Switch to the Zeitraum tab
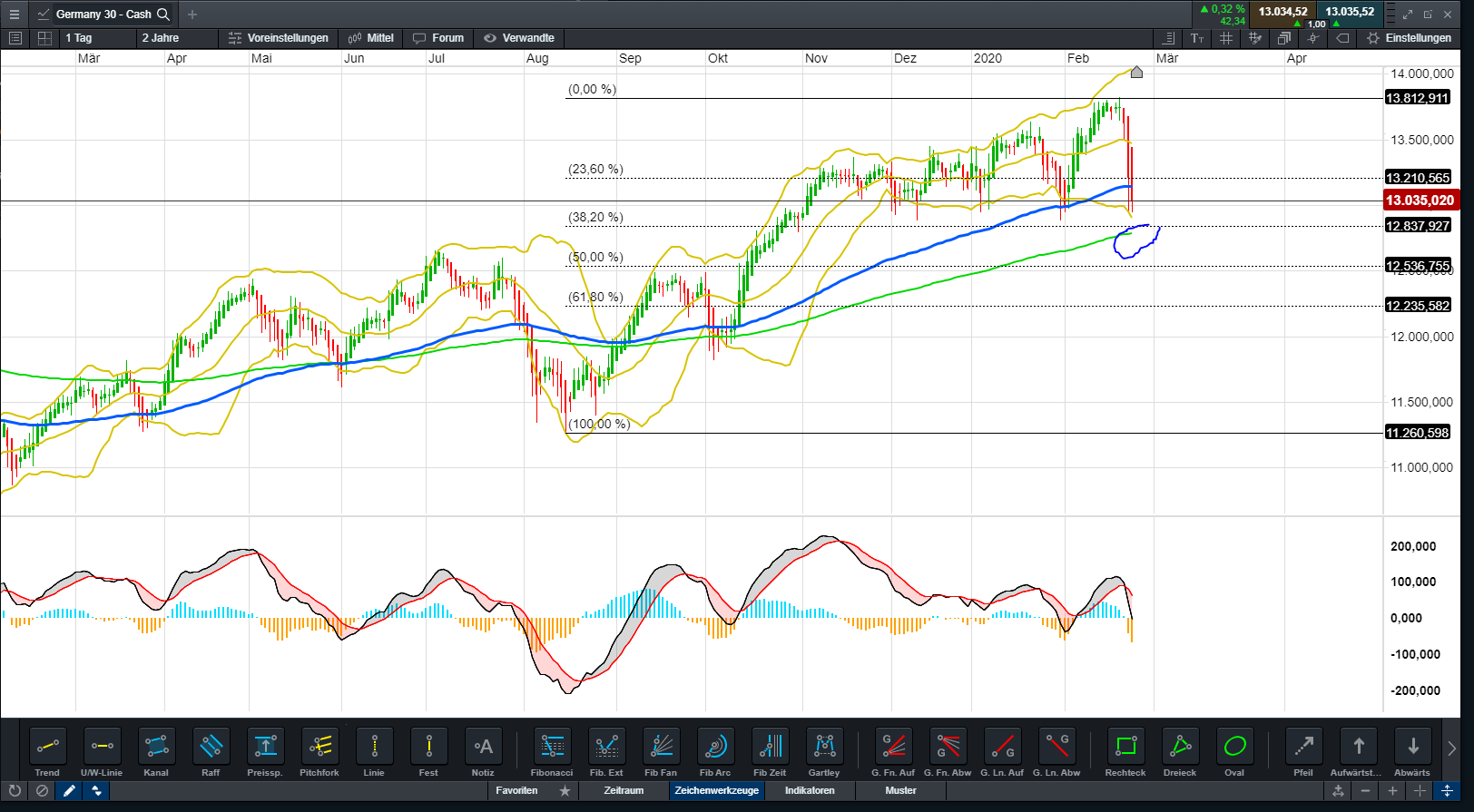 coord(624,791)
